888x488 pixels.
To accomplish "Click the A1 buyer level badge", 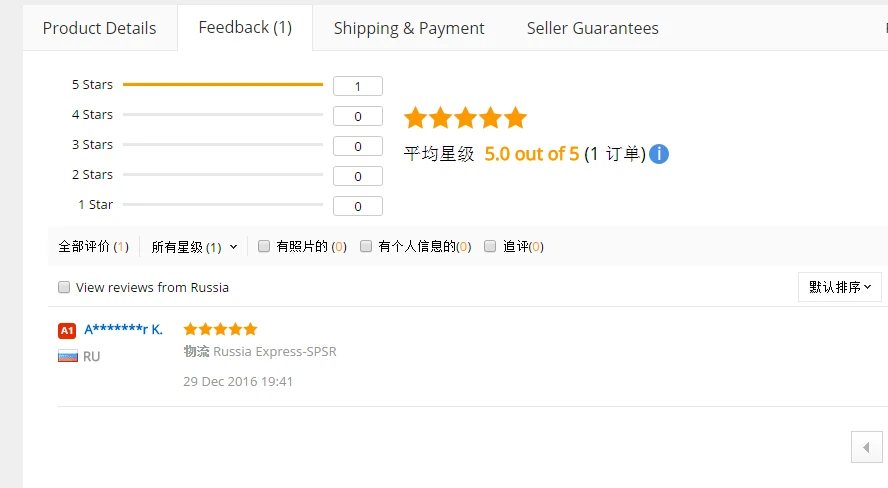I will tap(67, 330).
